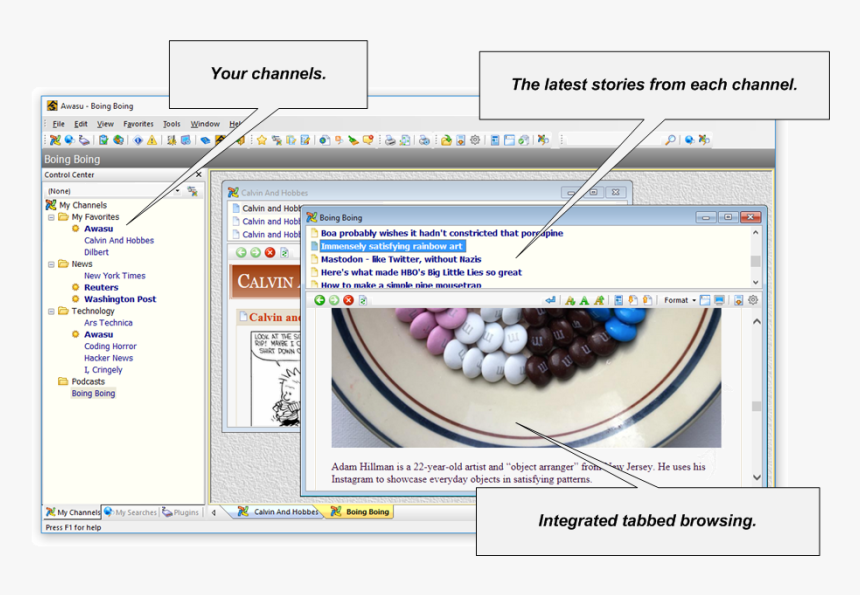Close the Control Center pane
The height and width of the screenshot is (595, 860).
199,174
